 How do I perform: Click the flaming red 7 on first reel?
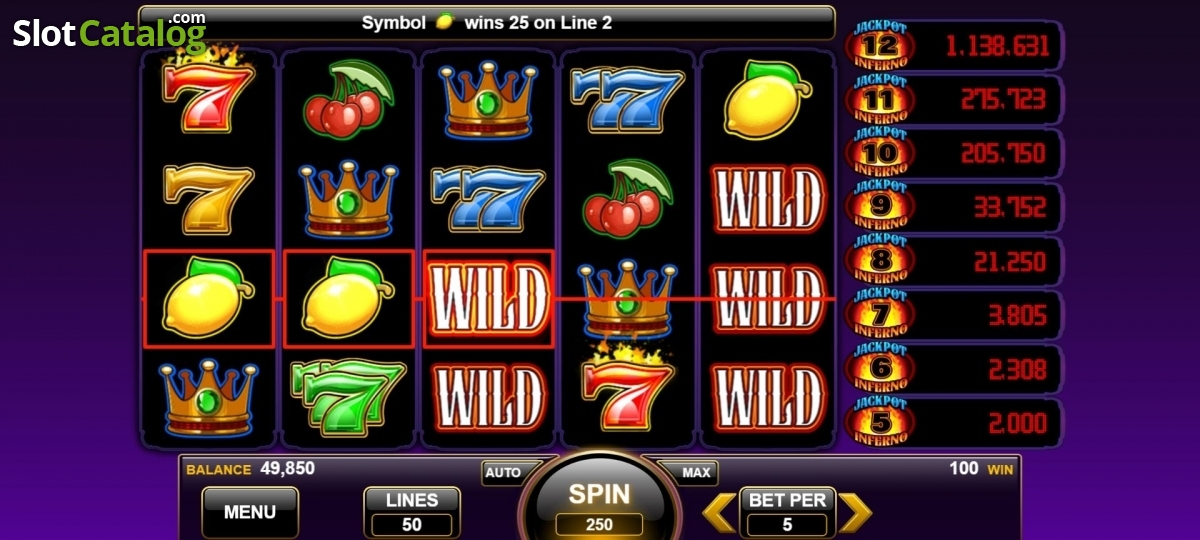click(x=209, y=94)
